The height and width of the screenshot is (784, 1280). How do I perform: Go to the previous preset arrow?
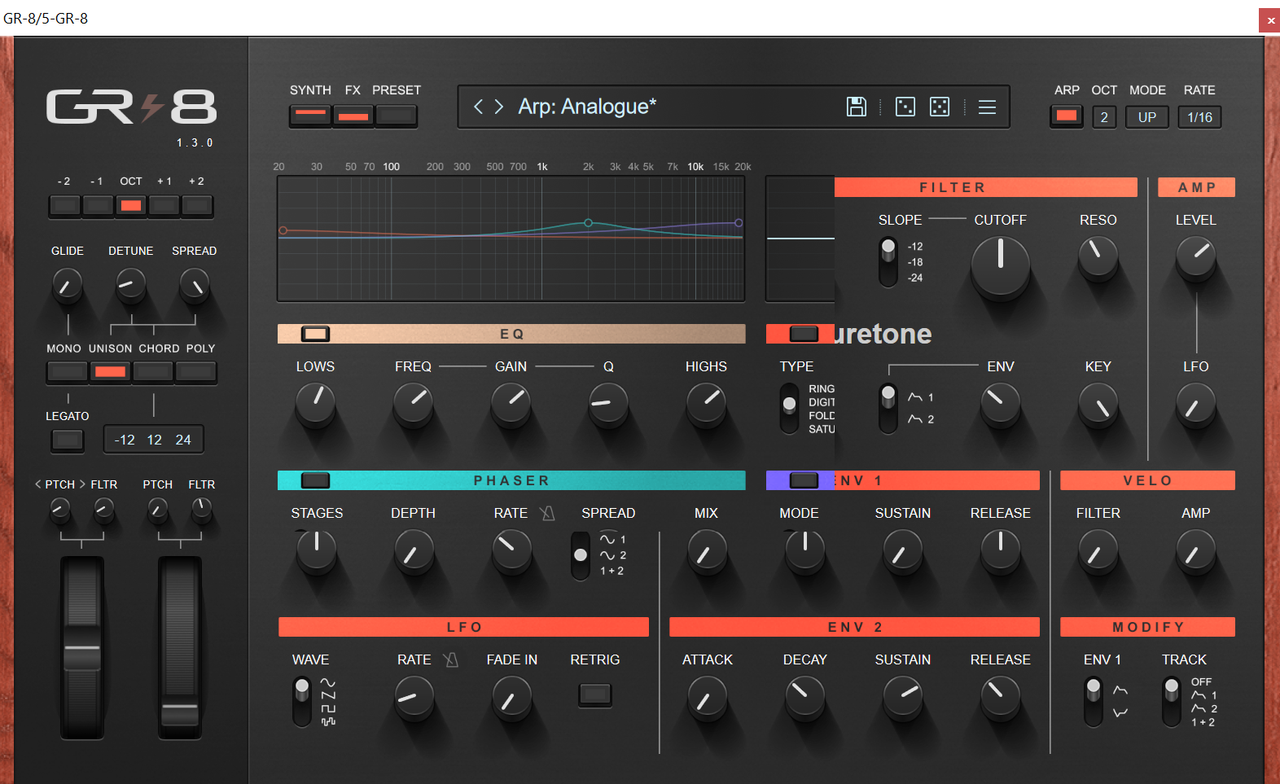coord(478,107)
